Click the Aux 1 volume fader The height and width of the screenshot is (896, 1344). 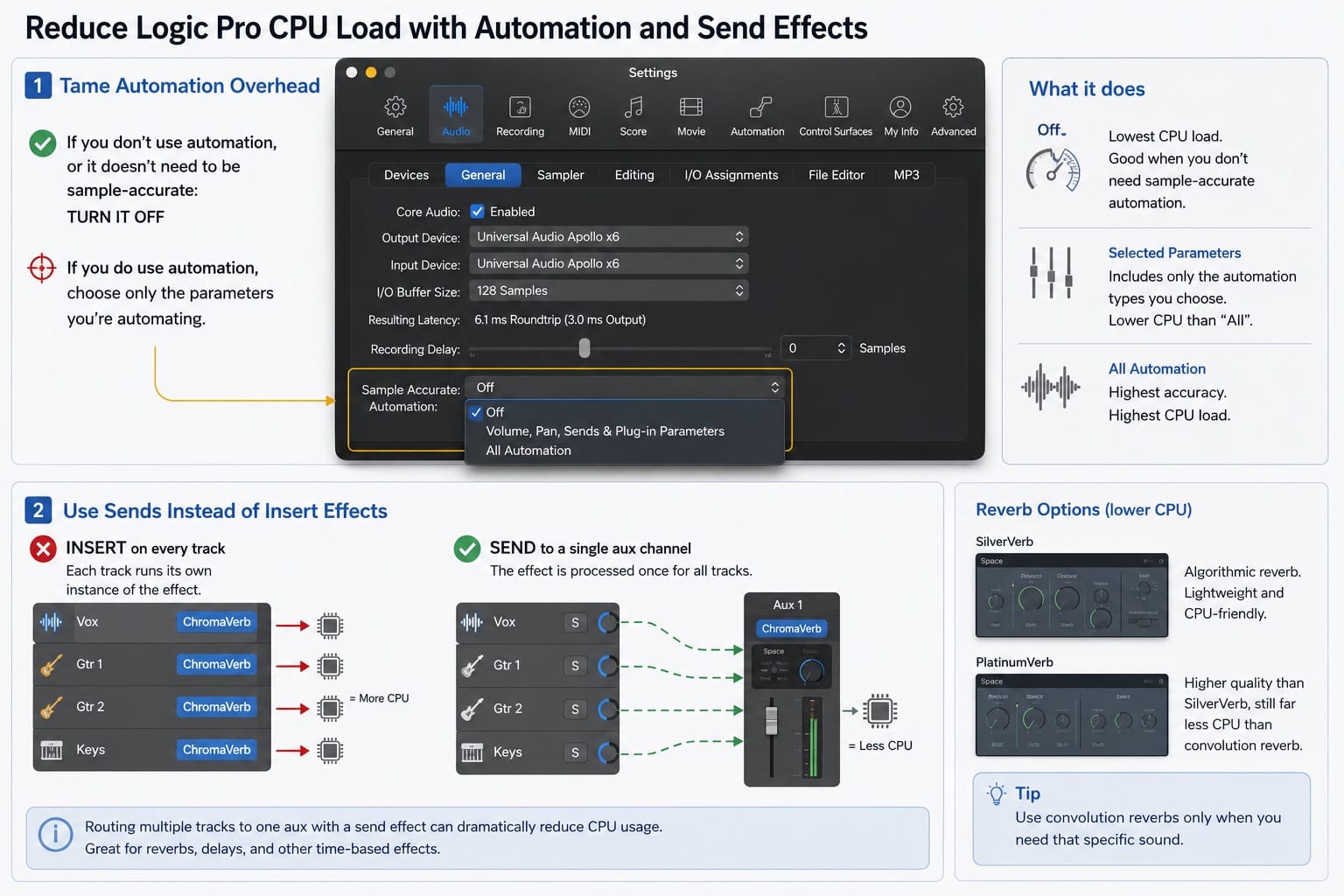(771, 719)
